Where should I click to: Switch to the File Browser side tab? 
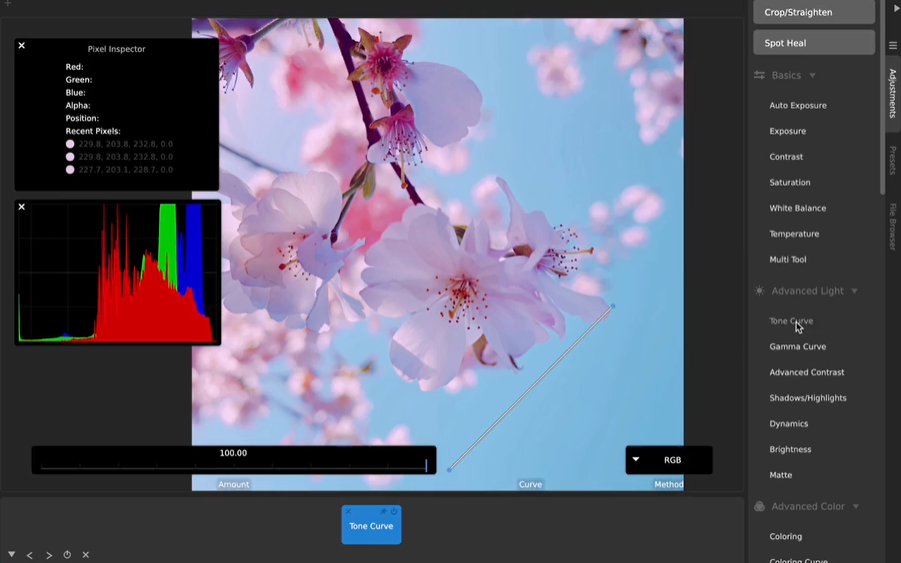pyautogui.click(x=892, y=226)
